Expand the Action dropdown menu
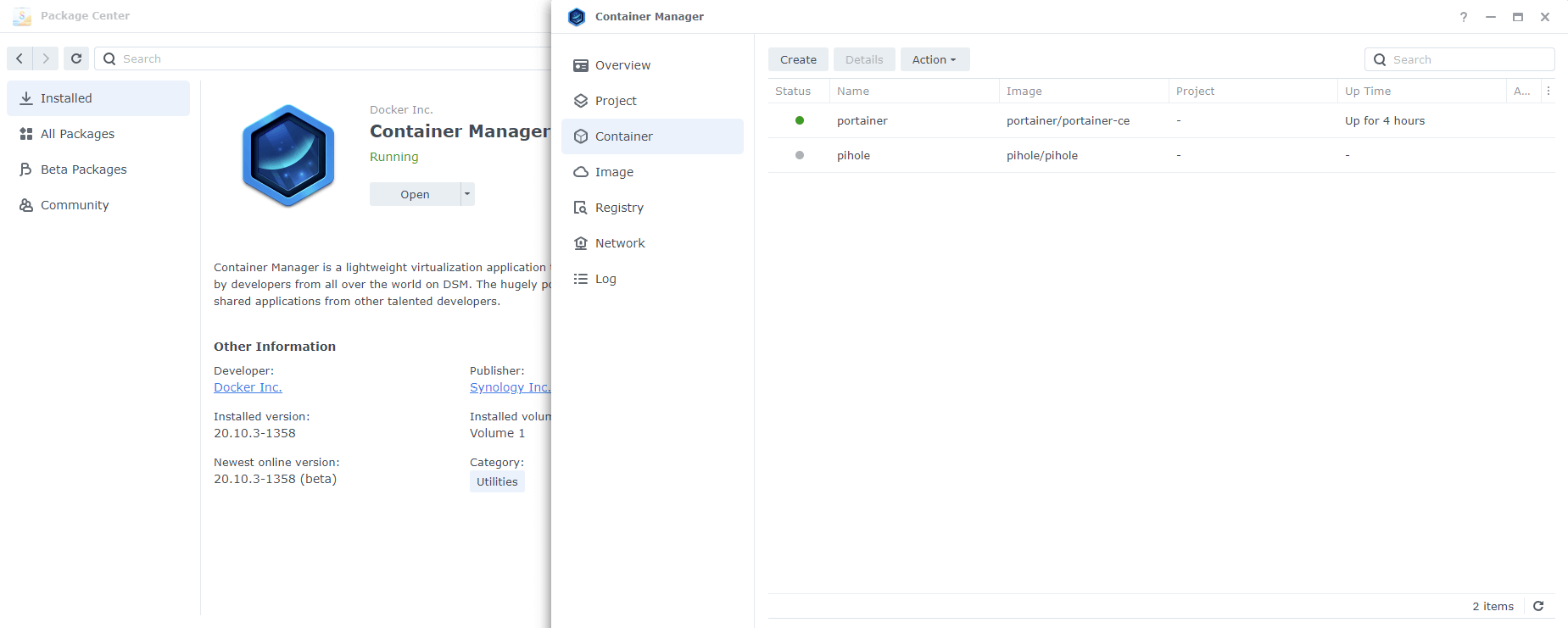 tap(935, 59)
